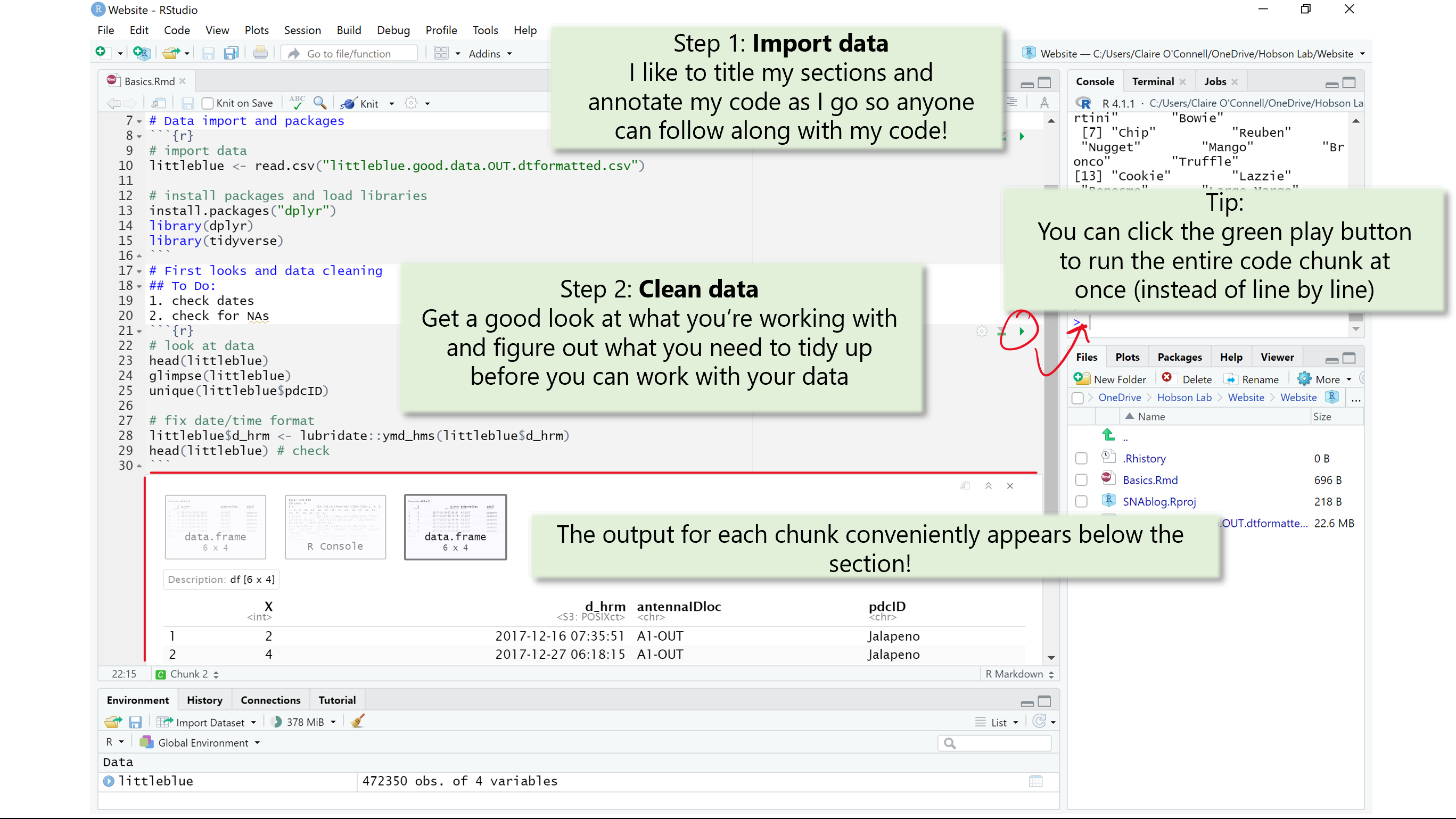
Task: Open the R Markdown file type selector
Action: pyautogui.click(x=1019, y=674)
